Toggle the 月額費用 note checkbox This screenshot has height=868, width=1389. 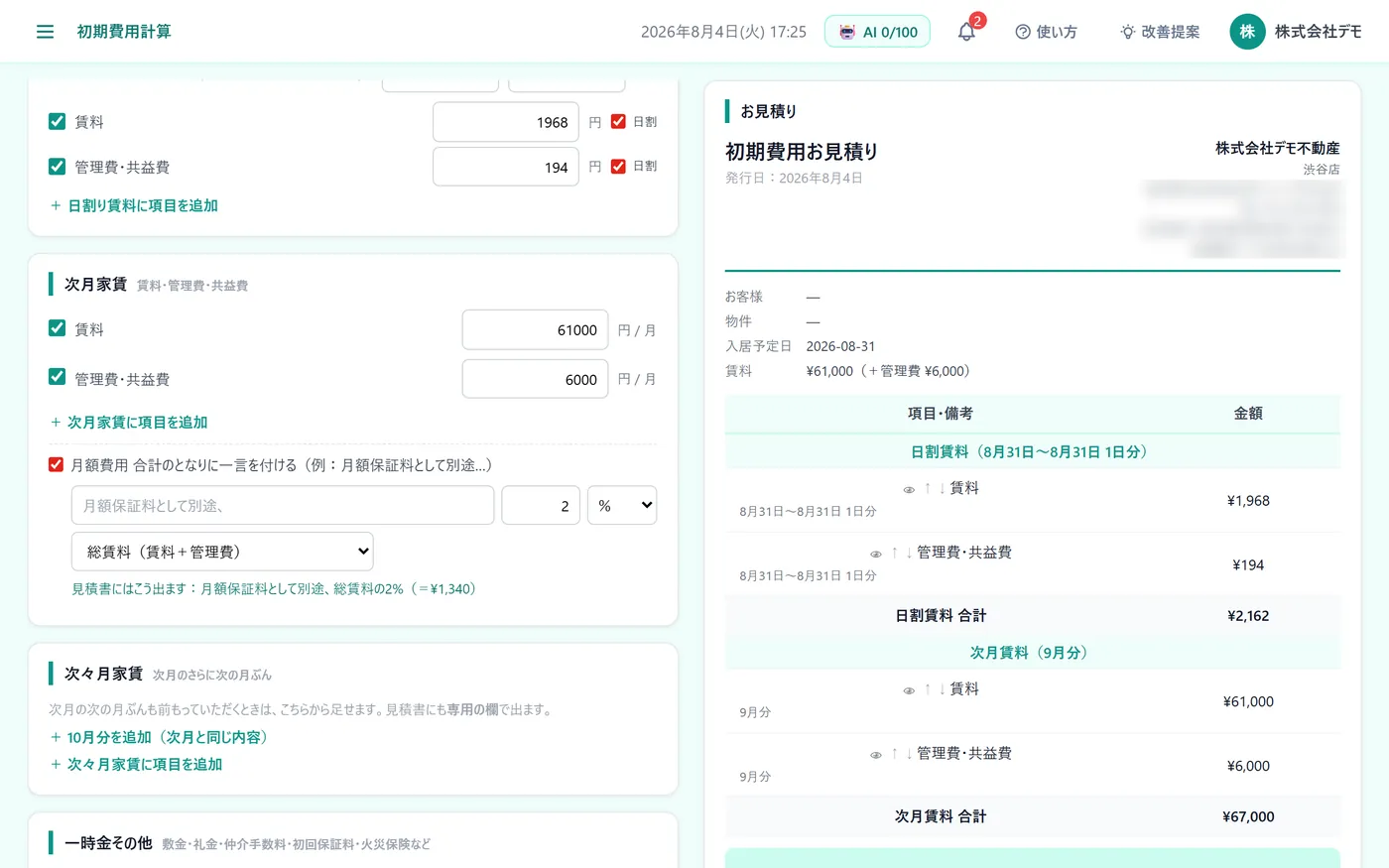57,464
